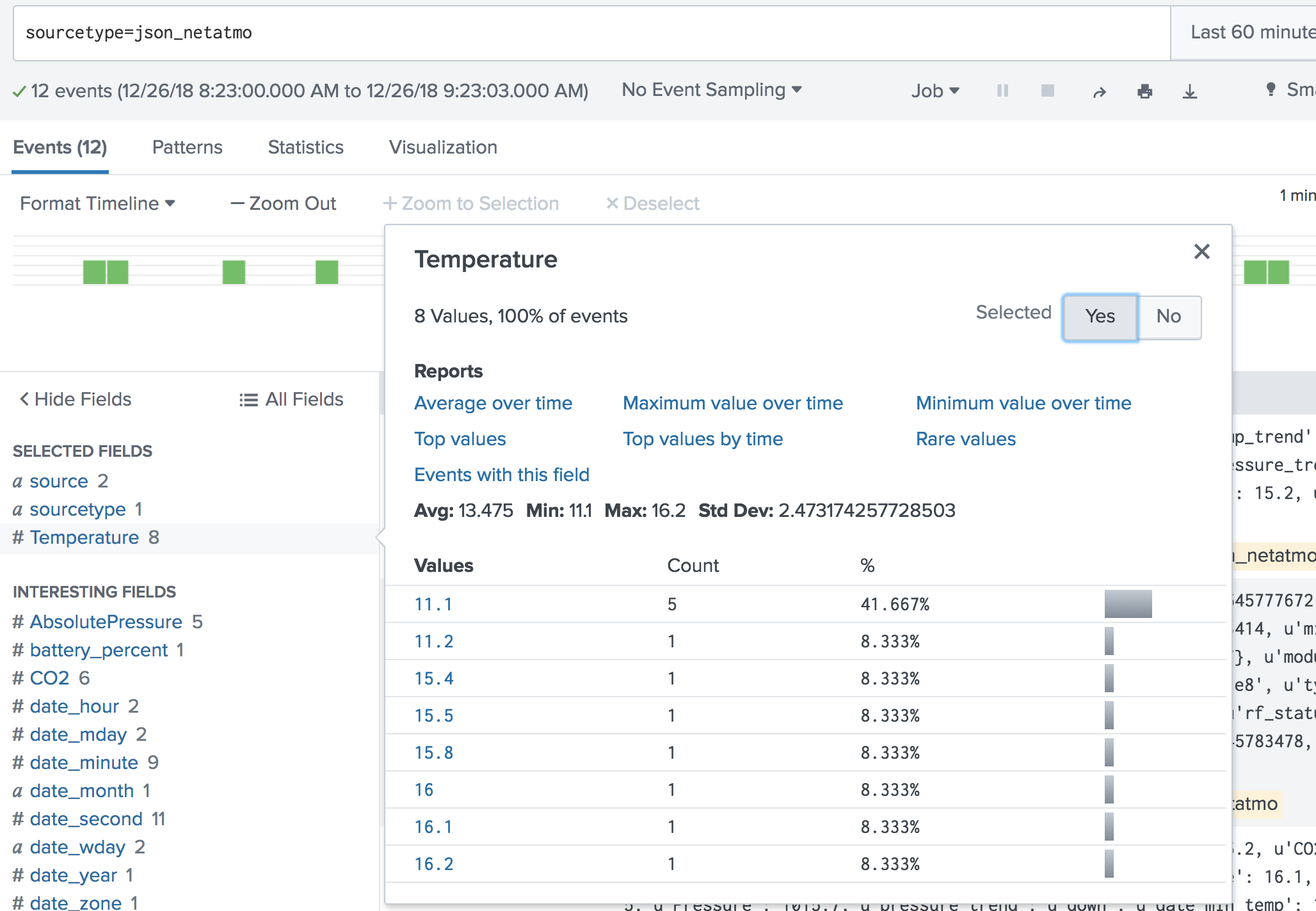1316x911 pixels.
Task: Filter by Temperature value 15.8
Action: coord(434,753)
